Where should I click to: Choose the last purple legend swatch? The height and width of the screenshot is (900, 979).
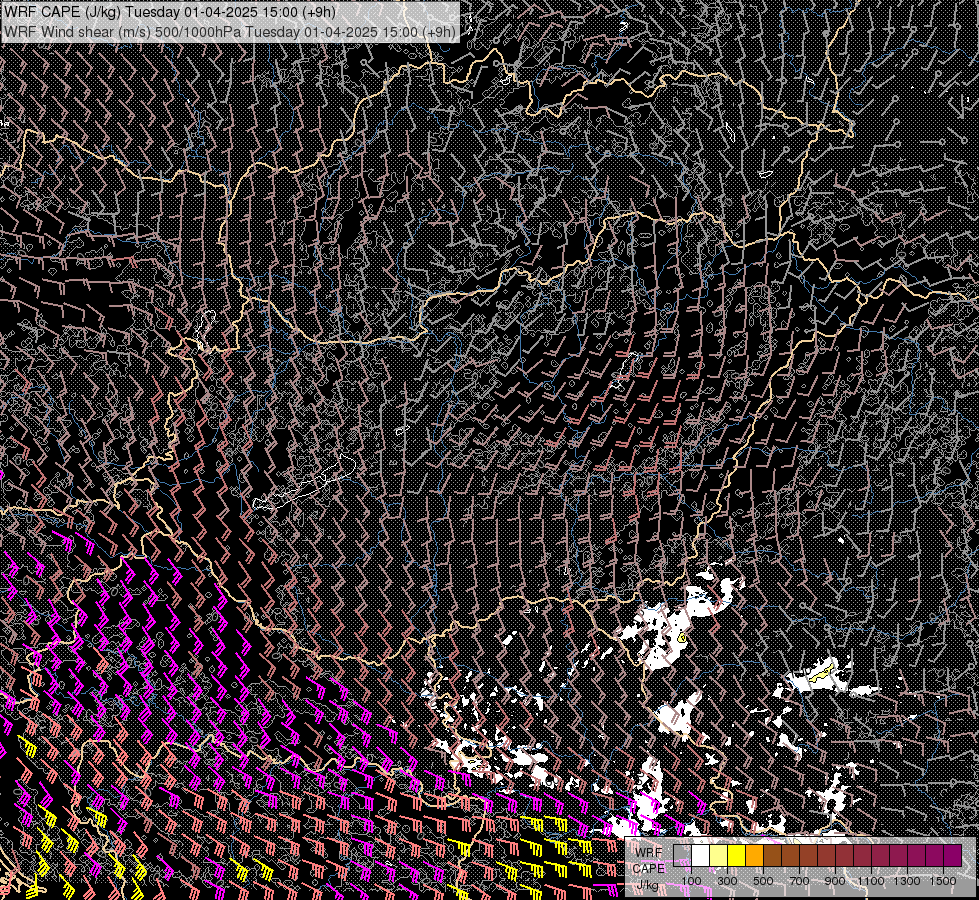(x=952, y=855)
